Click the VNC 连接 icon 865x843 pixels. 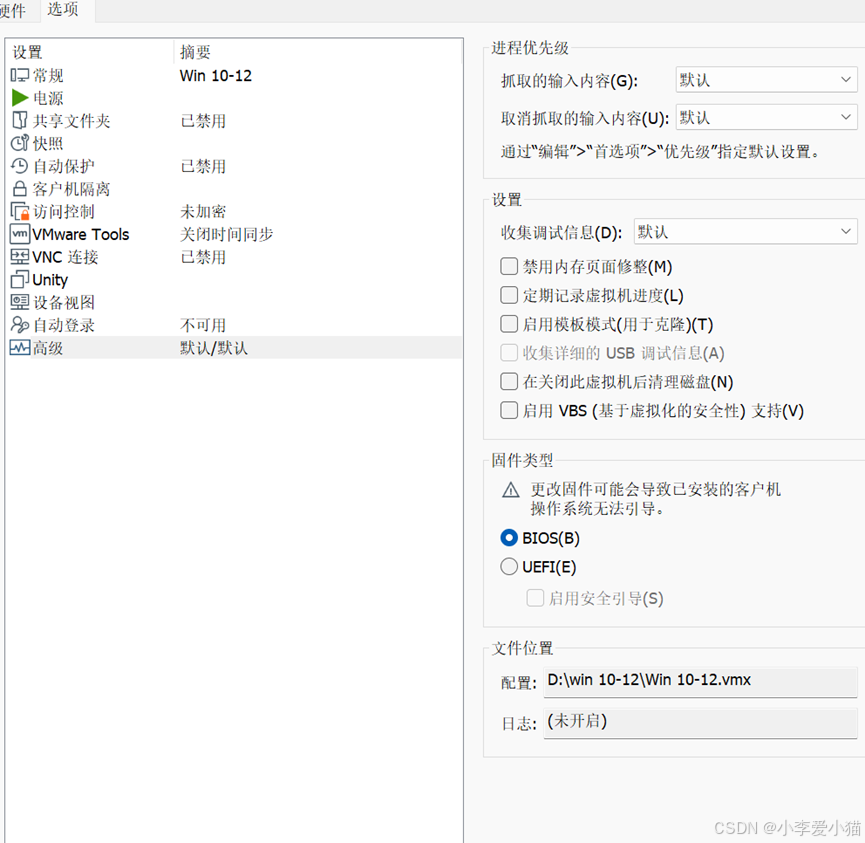click(19, 257)
